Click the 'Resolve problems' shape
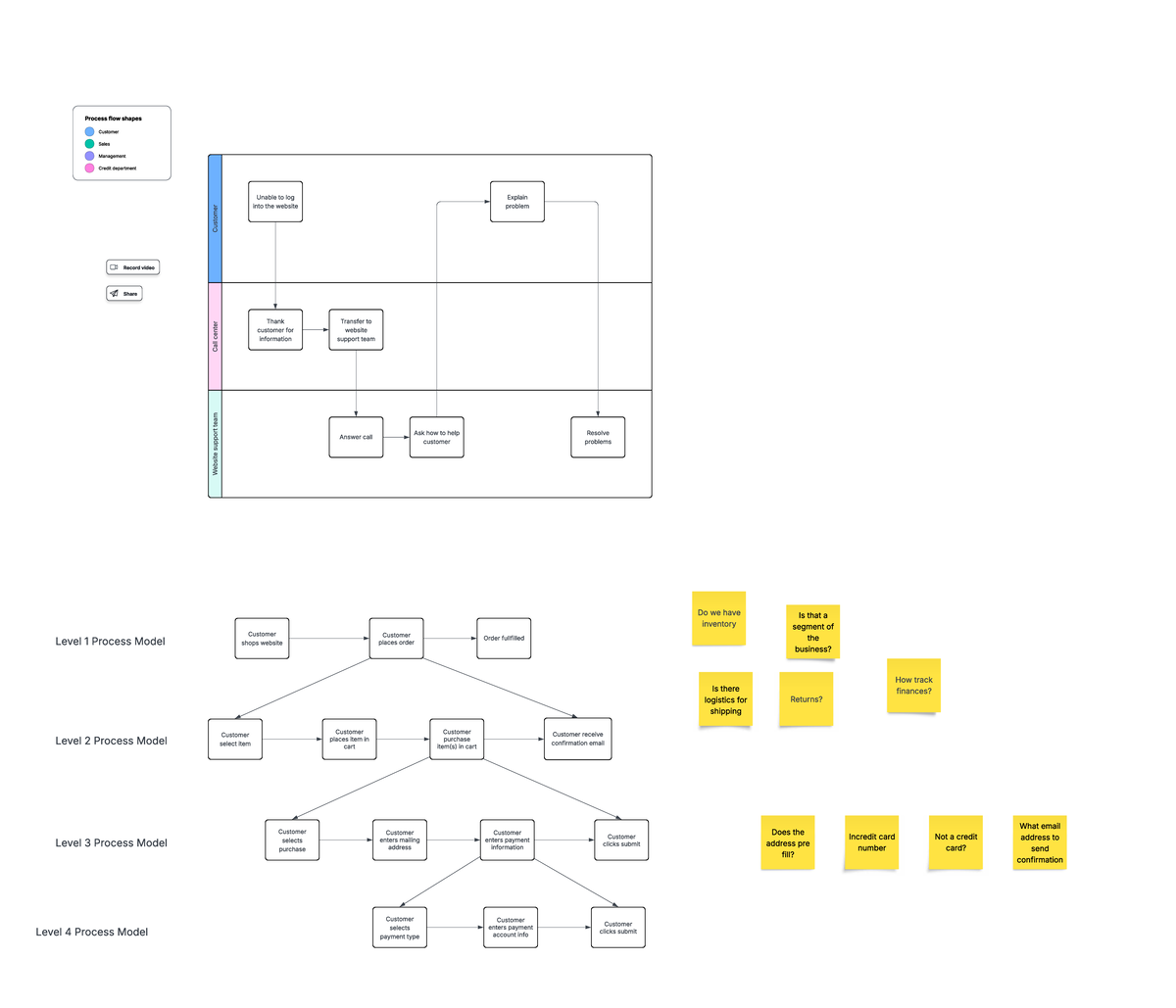The image size is (1176, 1008). point(598,437)
